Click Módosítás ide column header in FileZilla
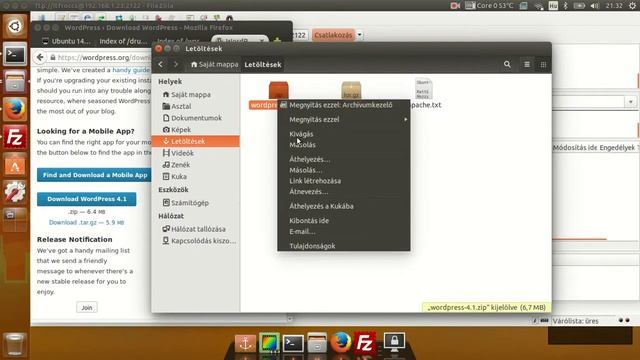The width and height of the screenshot is (640, 360). tap(575, 148)
